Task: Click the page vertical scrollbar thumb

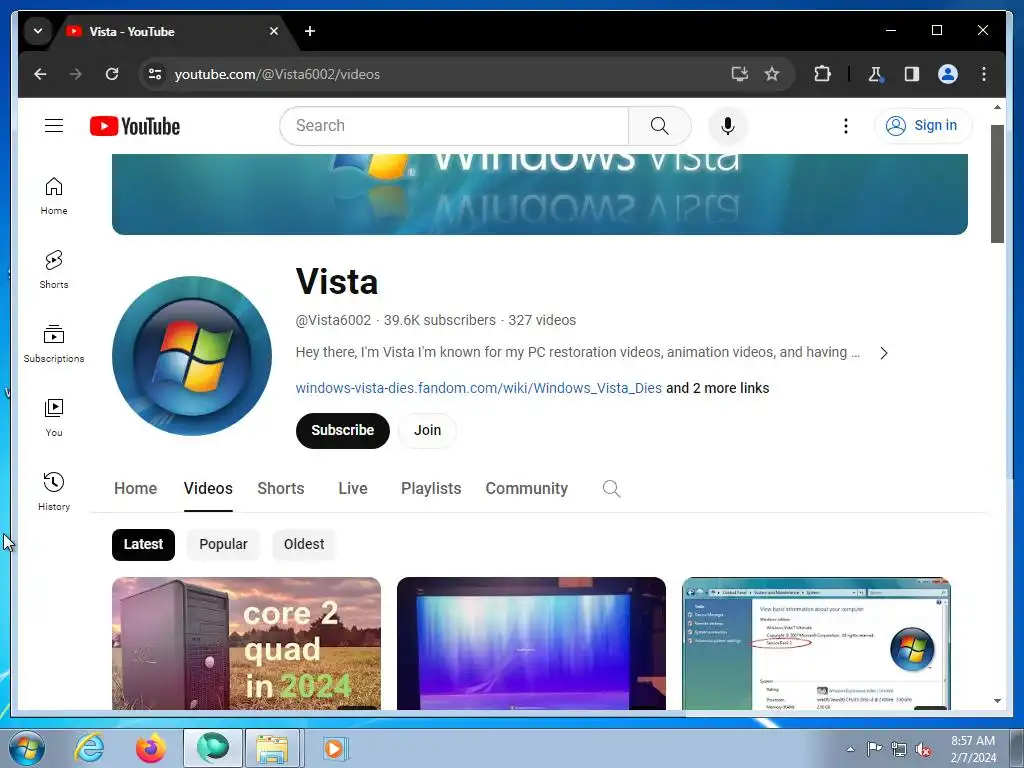Action: (997, 184)
